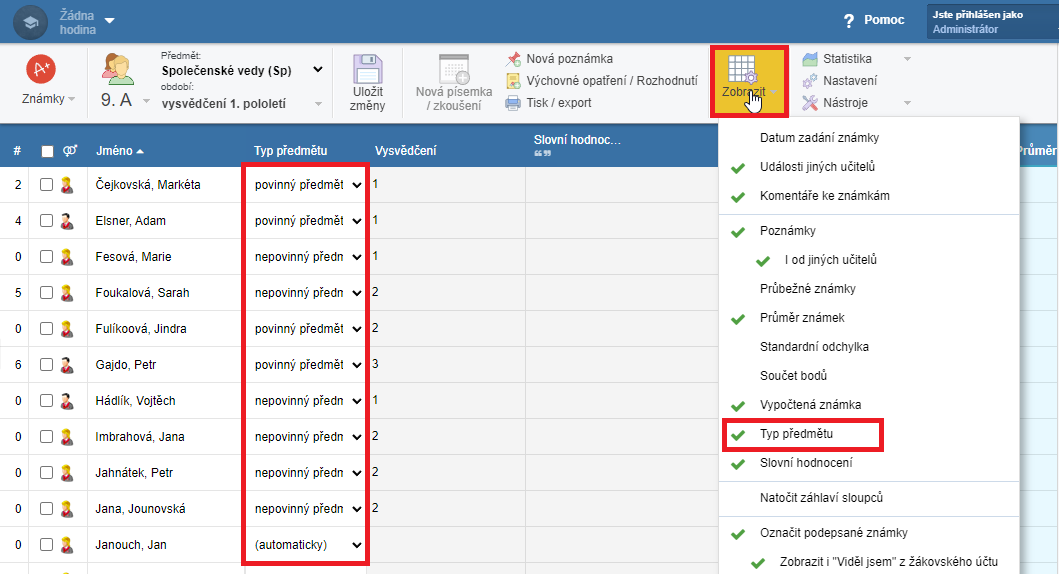The image size is (1059, 574).
Task: Check the box for Gajdo, Petr
Action: point(46,365)
